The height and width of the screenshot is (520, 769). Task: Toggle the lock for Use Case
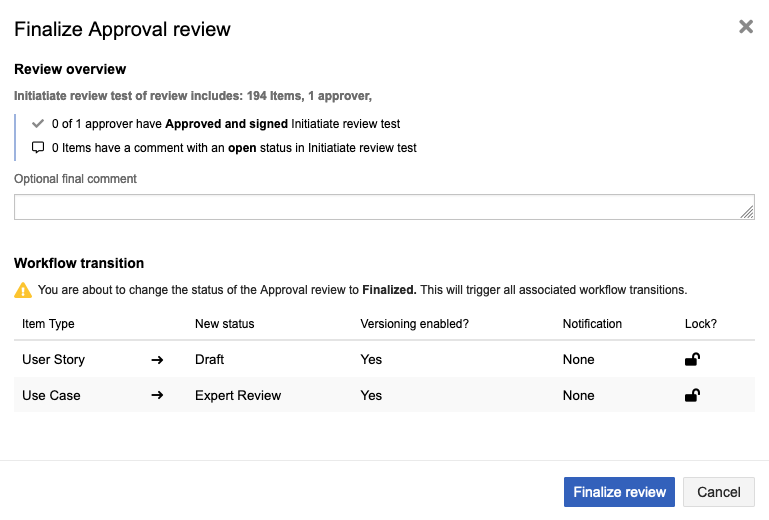coord(692,396)
